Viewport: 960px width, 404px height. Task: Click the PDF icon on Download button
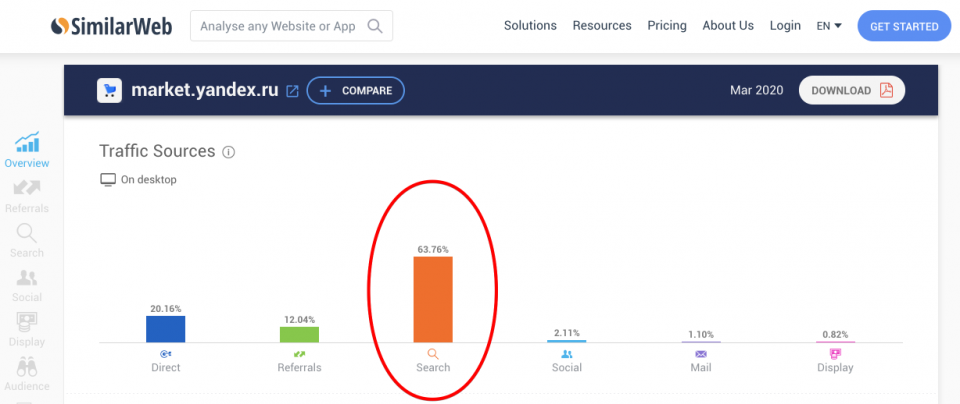886,91
